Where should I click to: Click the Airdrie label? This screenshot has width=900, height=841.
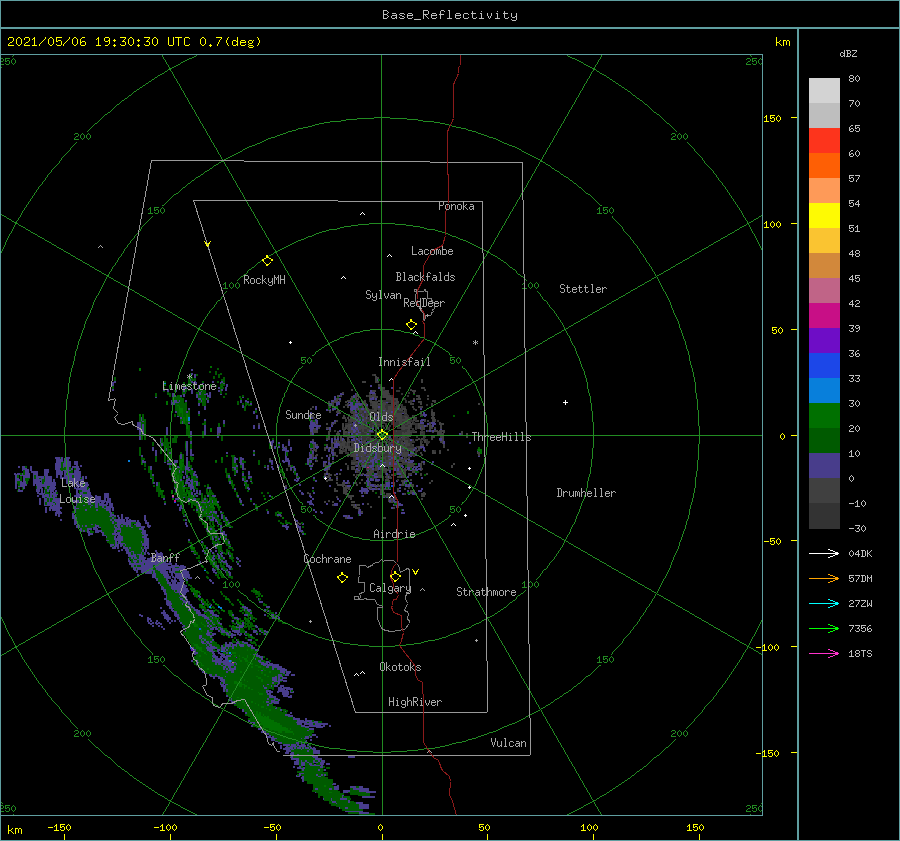pyautogui.click(x=394, y=534)
